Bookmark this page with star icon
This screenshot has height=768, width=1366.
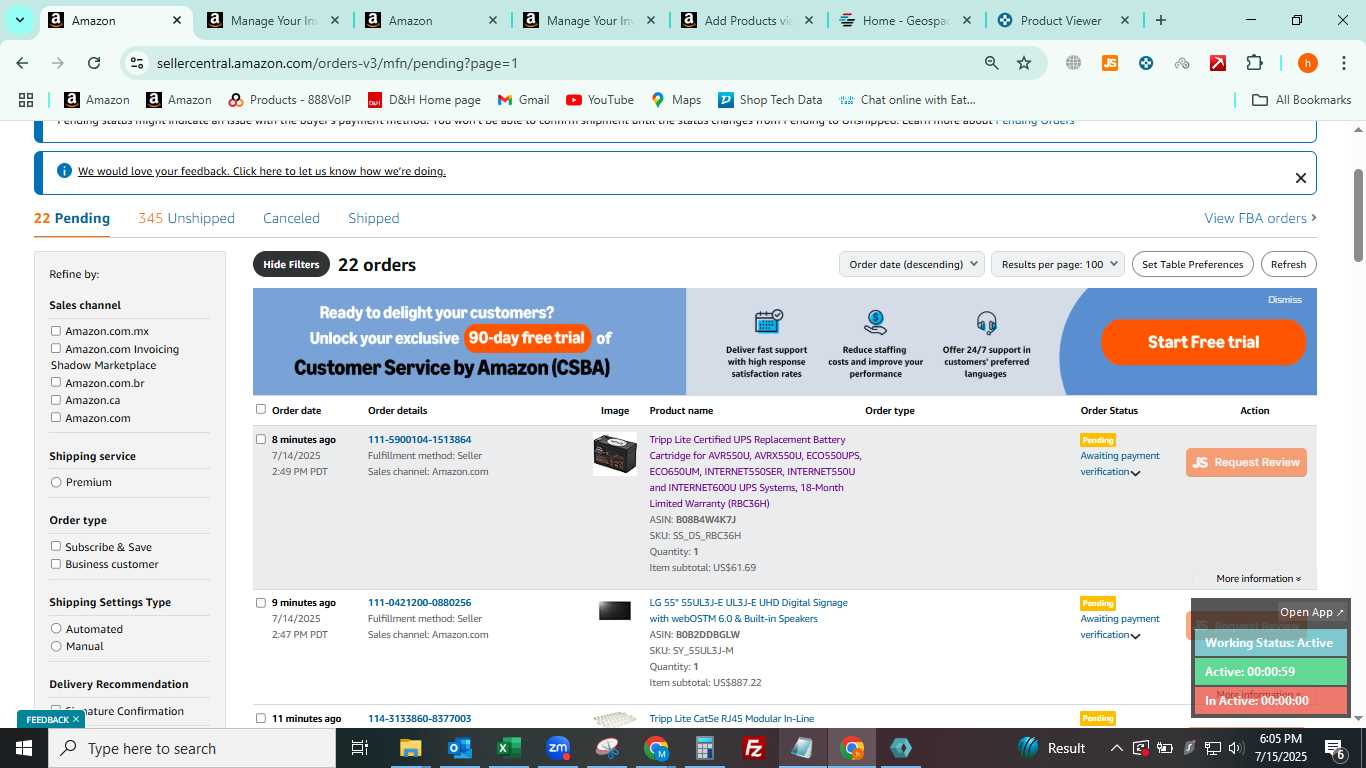[x=1024, y=63]
